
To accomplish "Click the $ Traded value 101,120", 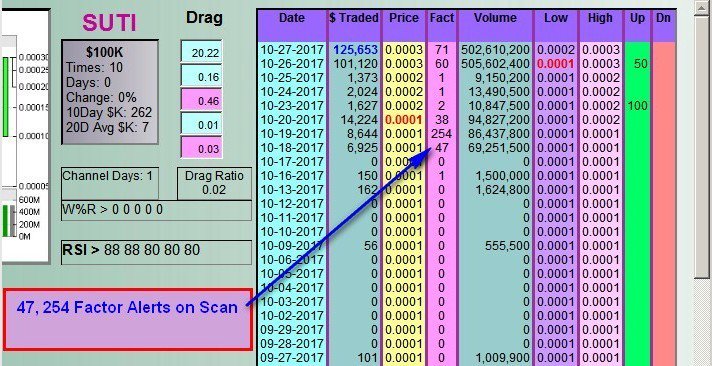I will coord(356,64).
